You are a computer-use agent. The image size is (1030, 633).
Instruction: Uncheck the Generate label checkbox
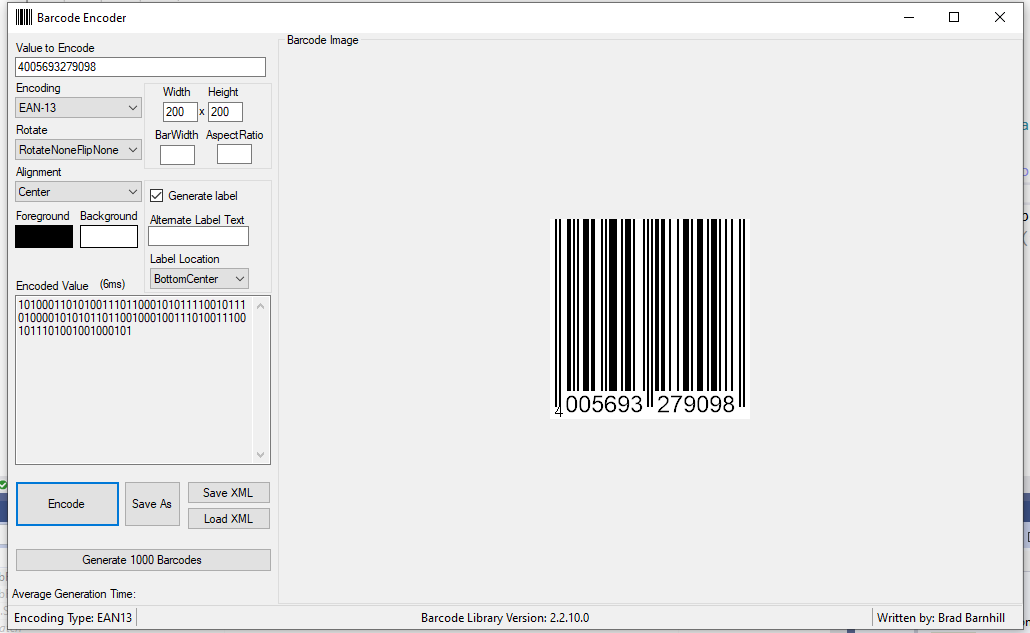point(156,196)
